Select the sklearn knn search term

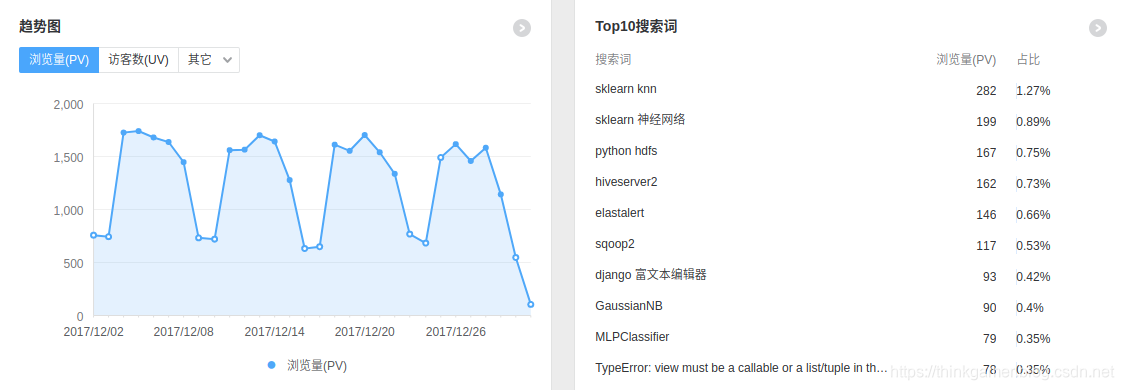626,89
